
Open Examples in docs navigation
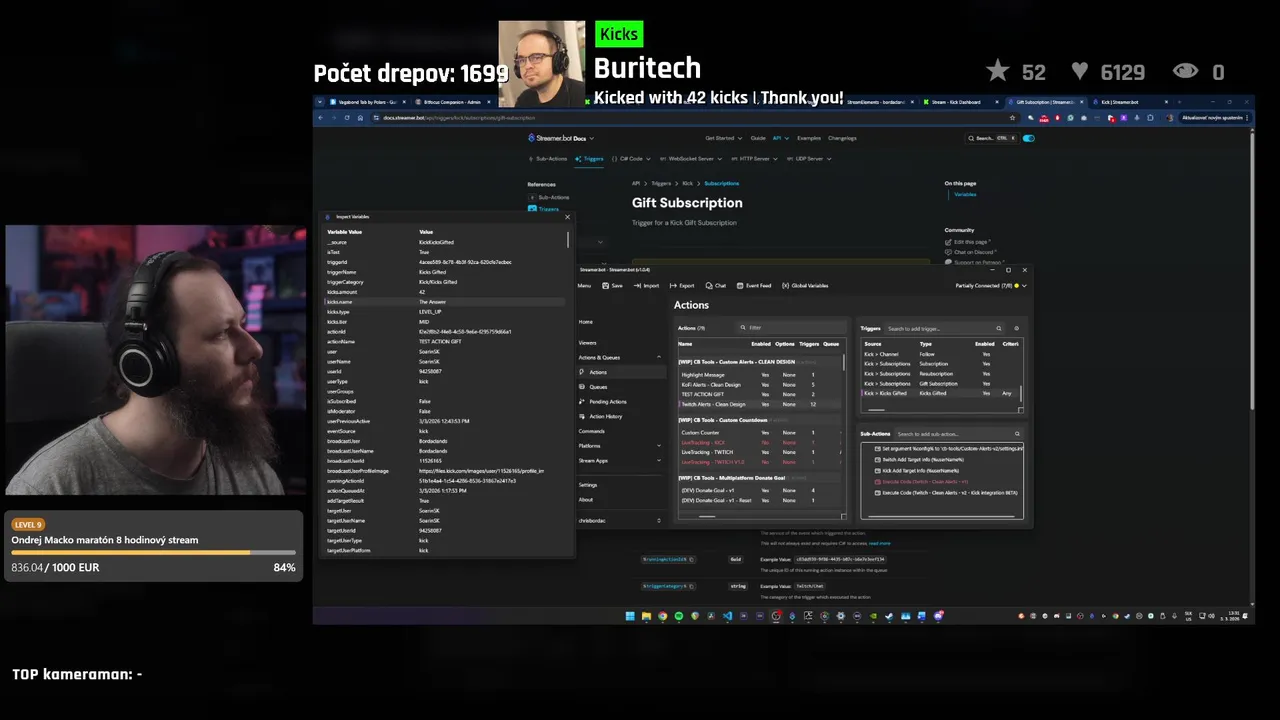pos(808,138)
